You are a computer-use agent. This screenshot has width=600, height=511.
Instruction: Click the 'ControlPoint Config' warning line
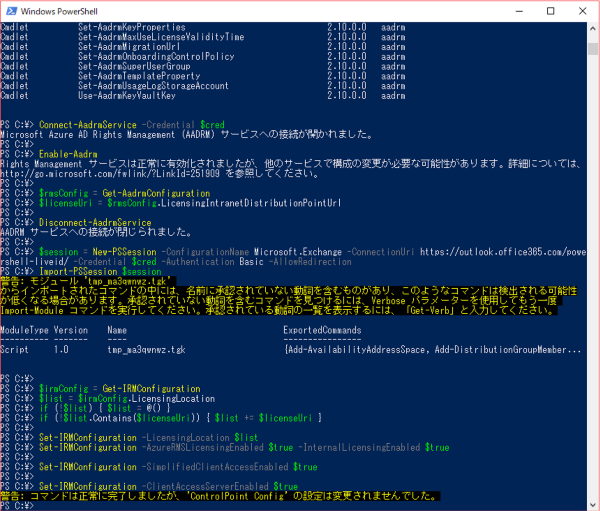[x=220, y=496]
